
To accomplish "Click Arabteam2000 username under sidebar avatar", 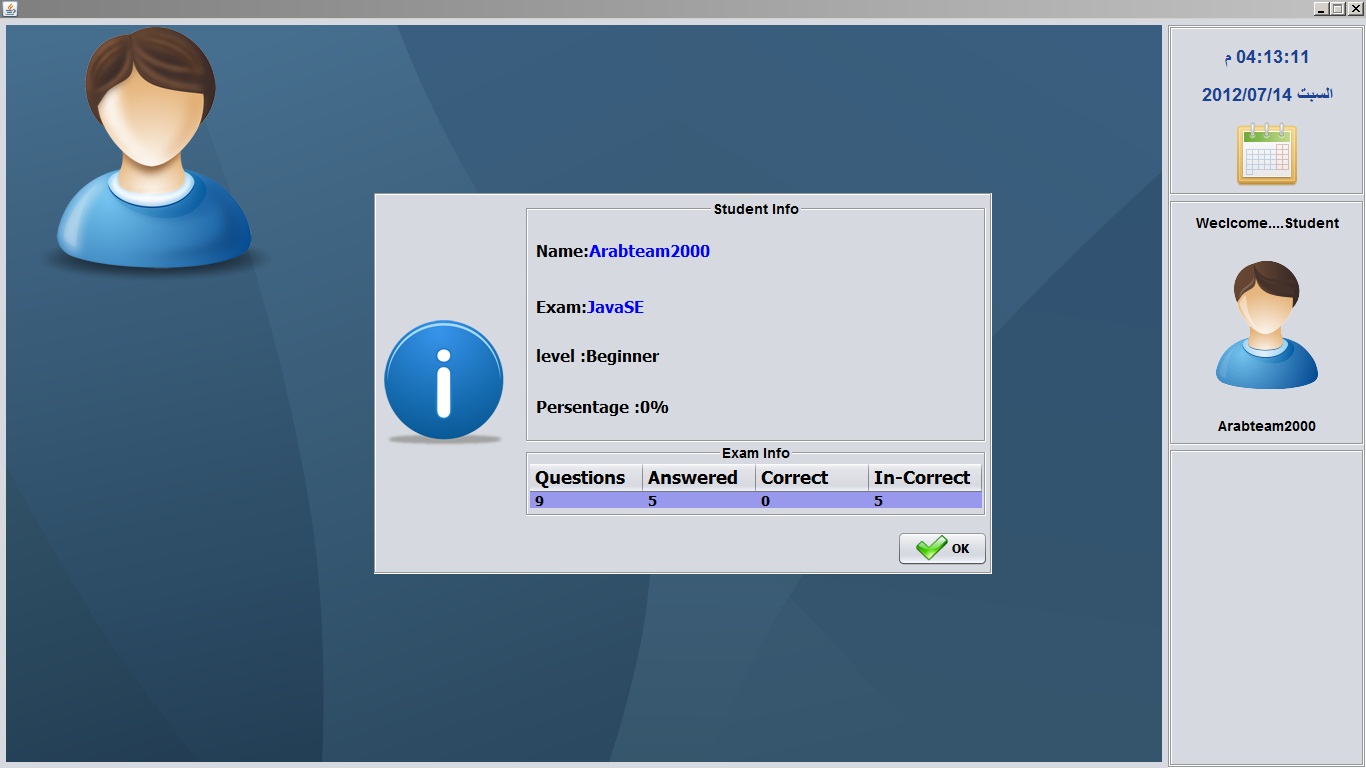I will coord(1267,426).
